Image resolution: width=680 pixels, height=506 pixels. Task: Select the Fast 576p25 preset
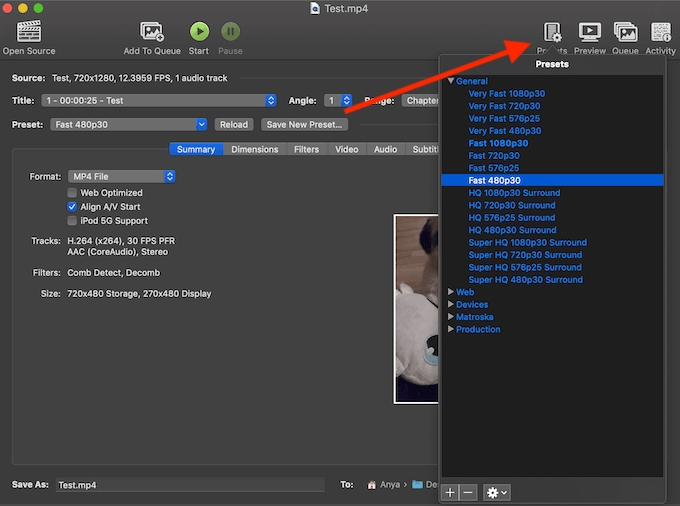(494, 168)
